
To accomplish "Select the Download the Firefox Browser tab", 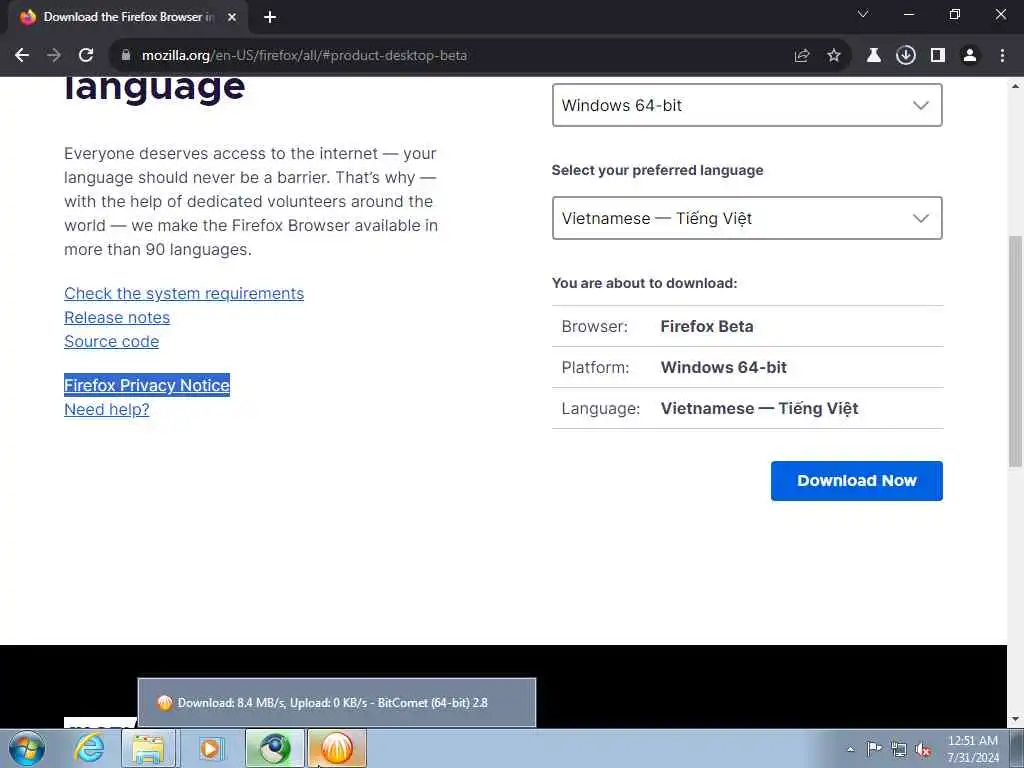I will [128, 18].
